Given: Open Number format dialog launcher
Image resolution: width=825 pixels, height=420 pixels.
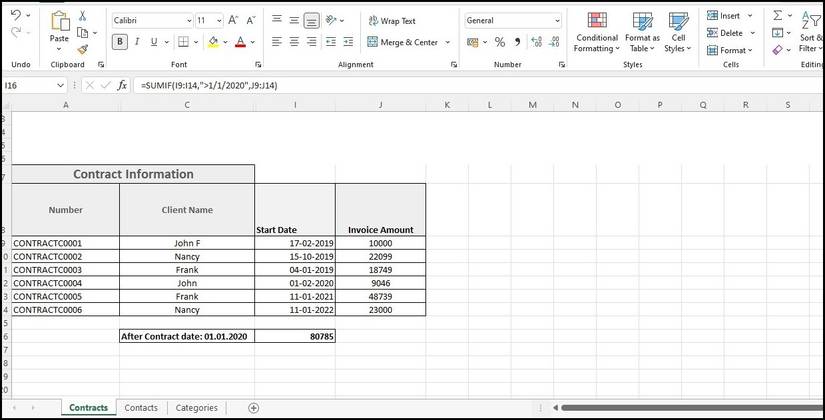Looking at the screenshot, I should click(562, 64).
